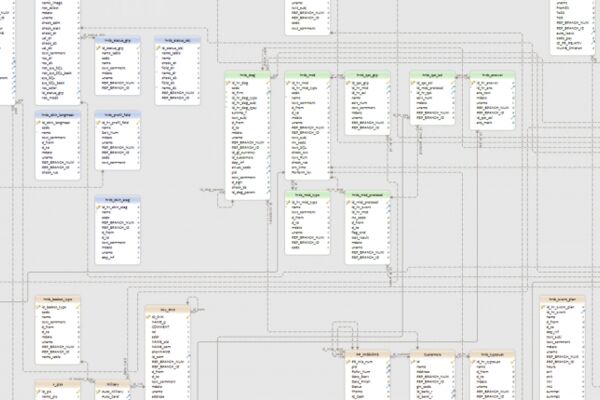This screenshot has height=400, width=600.
Task: Select the hrdb_status_grp table header
Action: pos(117,40)
